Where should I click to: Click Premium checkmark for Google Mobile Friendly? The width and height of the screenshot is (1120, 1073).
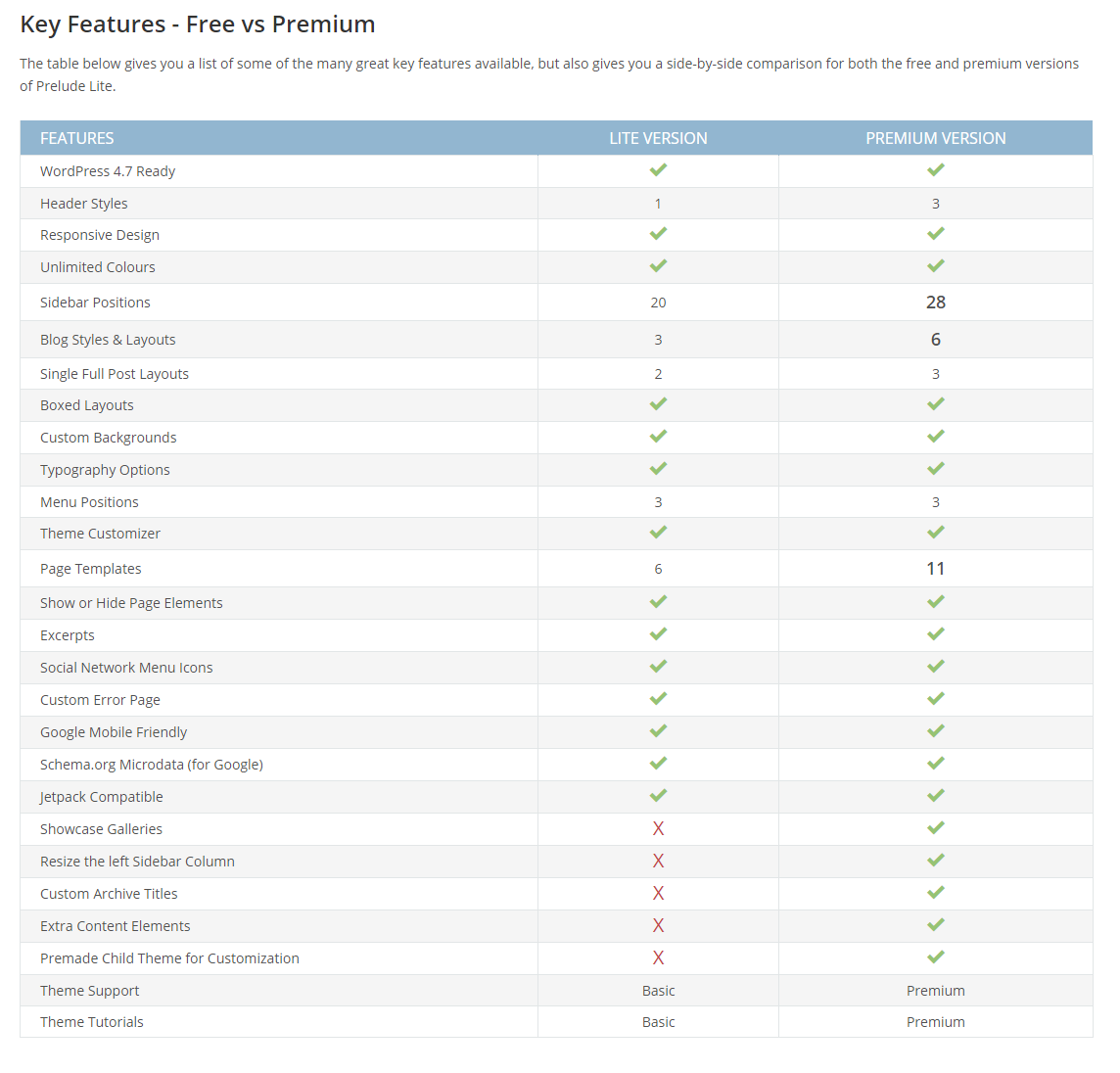click(936, 731)
